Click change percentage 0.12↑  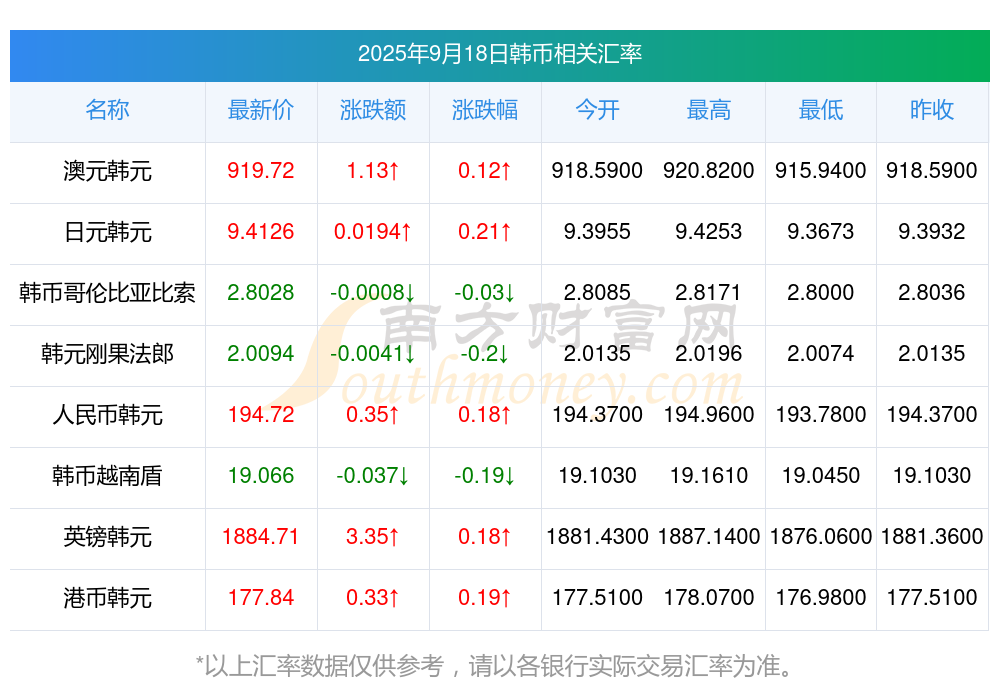[x=485, y=171]
